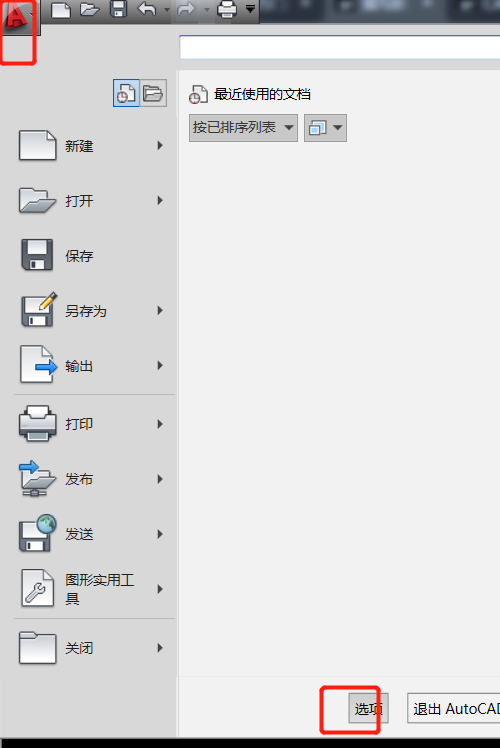Open the AutoCAD application menu logo
Viewport: 500px width, 748px height.
coord(17,17)
